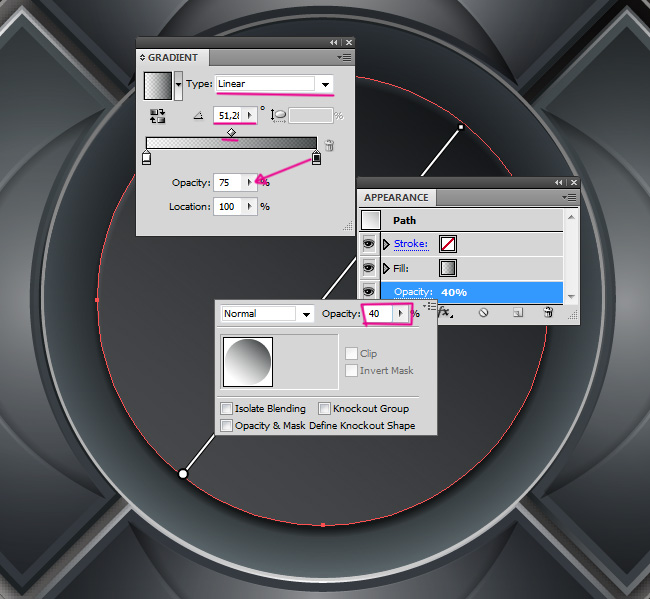Click the Reverse Gradient icon

pyautogui.click(x=158, y=116)
